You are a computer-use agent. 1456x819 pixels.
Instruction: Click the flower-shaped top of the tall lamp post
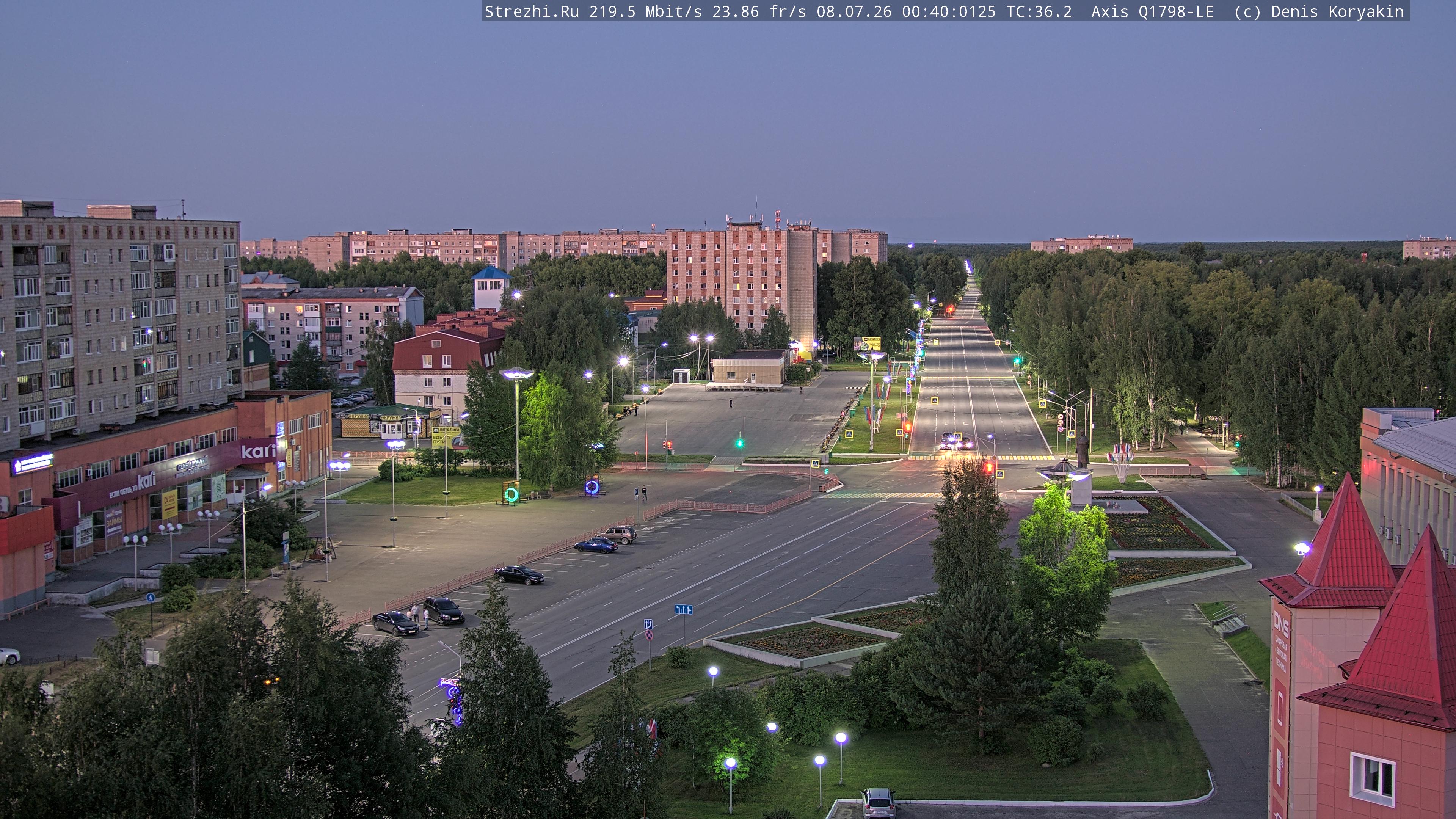516,374
